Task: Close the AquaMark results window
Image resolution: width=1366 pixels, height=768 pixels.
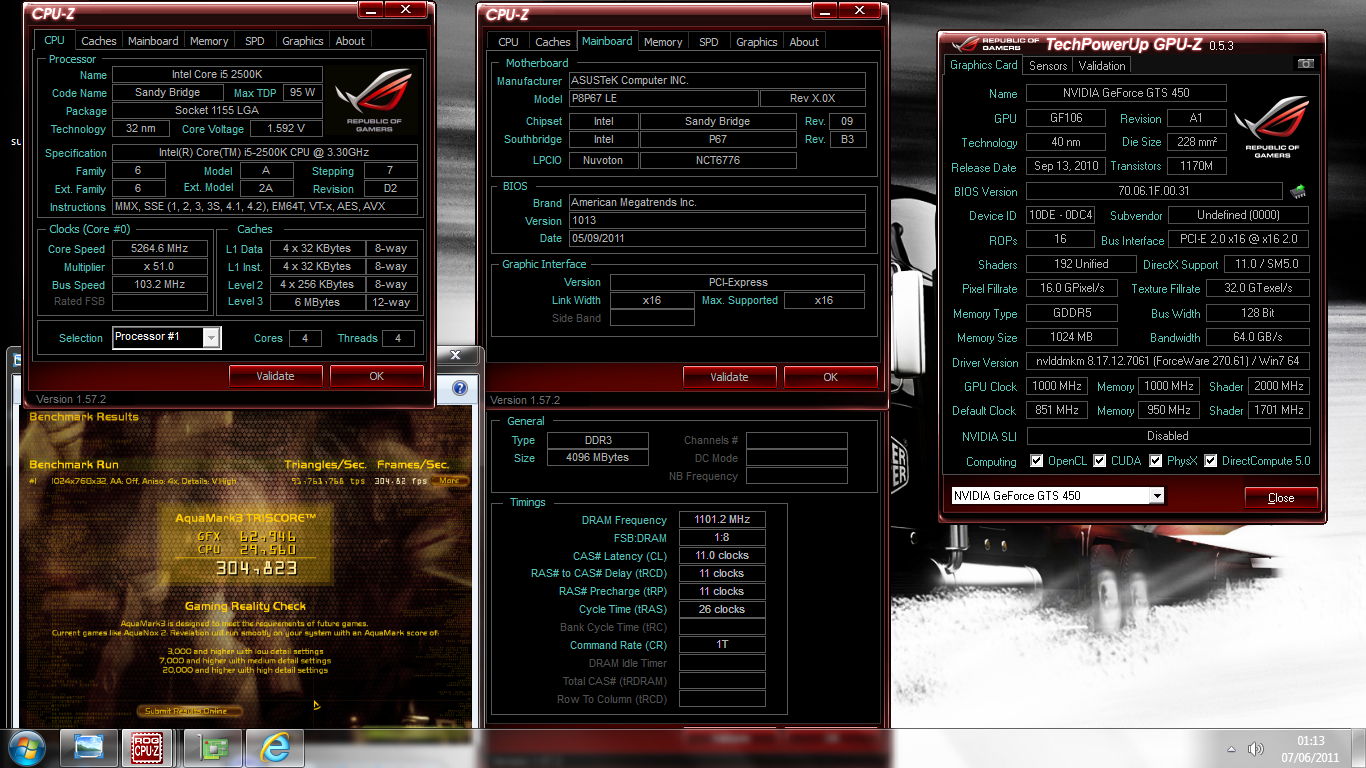Action: 455,355
